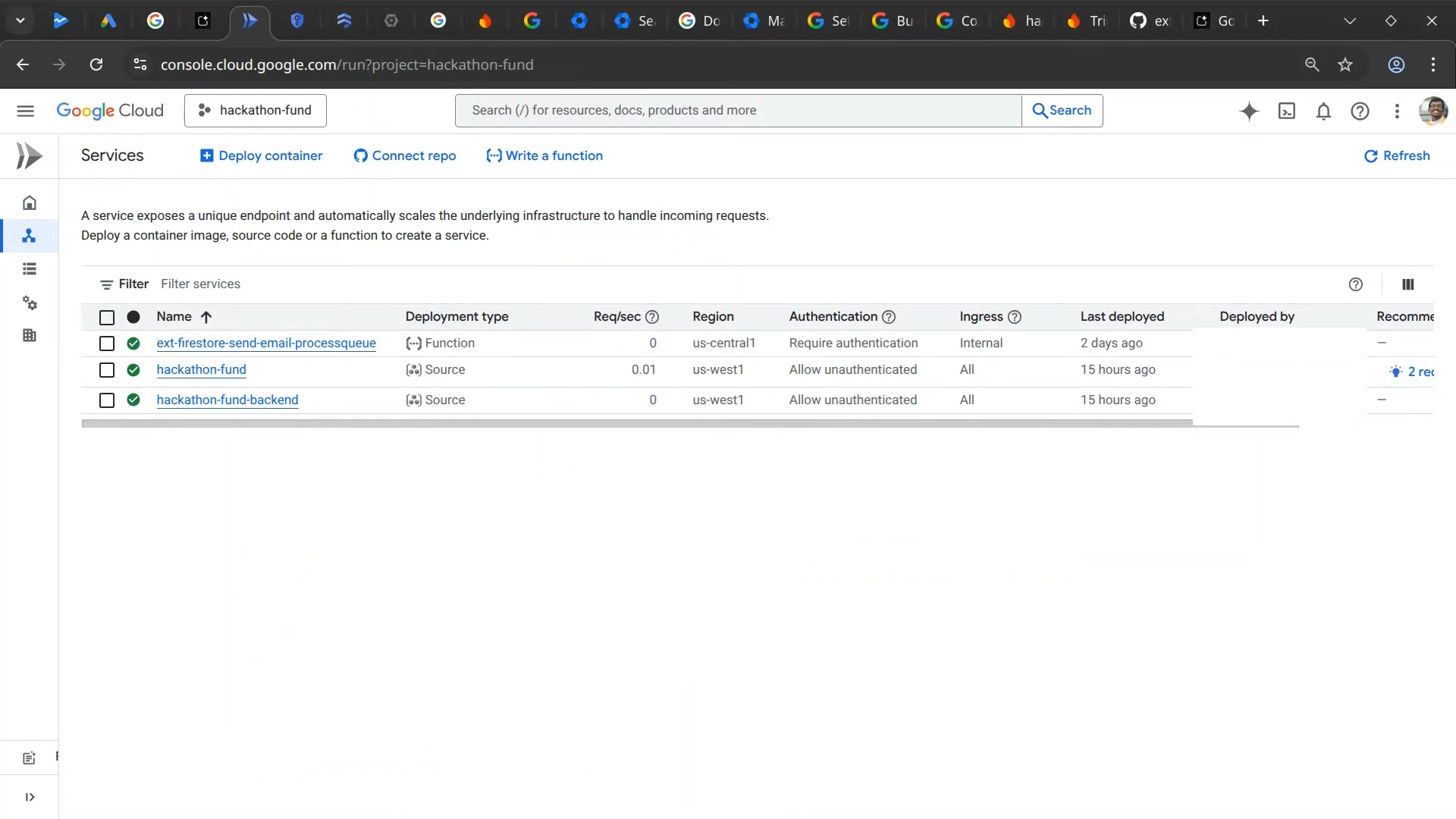1456x819 pixels.
Task: Open the browser tab list dropdown
Action: click(x=20, y=20)
